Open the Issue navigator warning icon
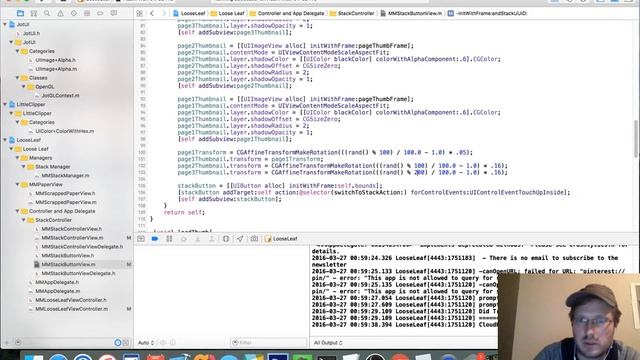Image resolution: width=640 pixels, height=360 pixels. (60, 13)
